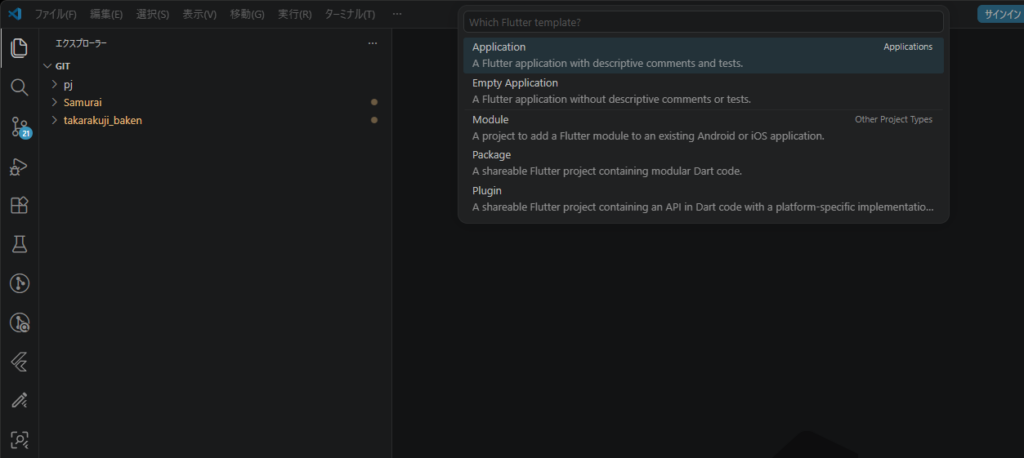Expand the pj folder
The image size is (1024, 458).
68,84
